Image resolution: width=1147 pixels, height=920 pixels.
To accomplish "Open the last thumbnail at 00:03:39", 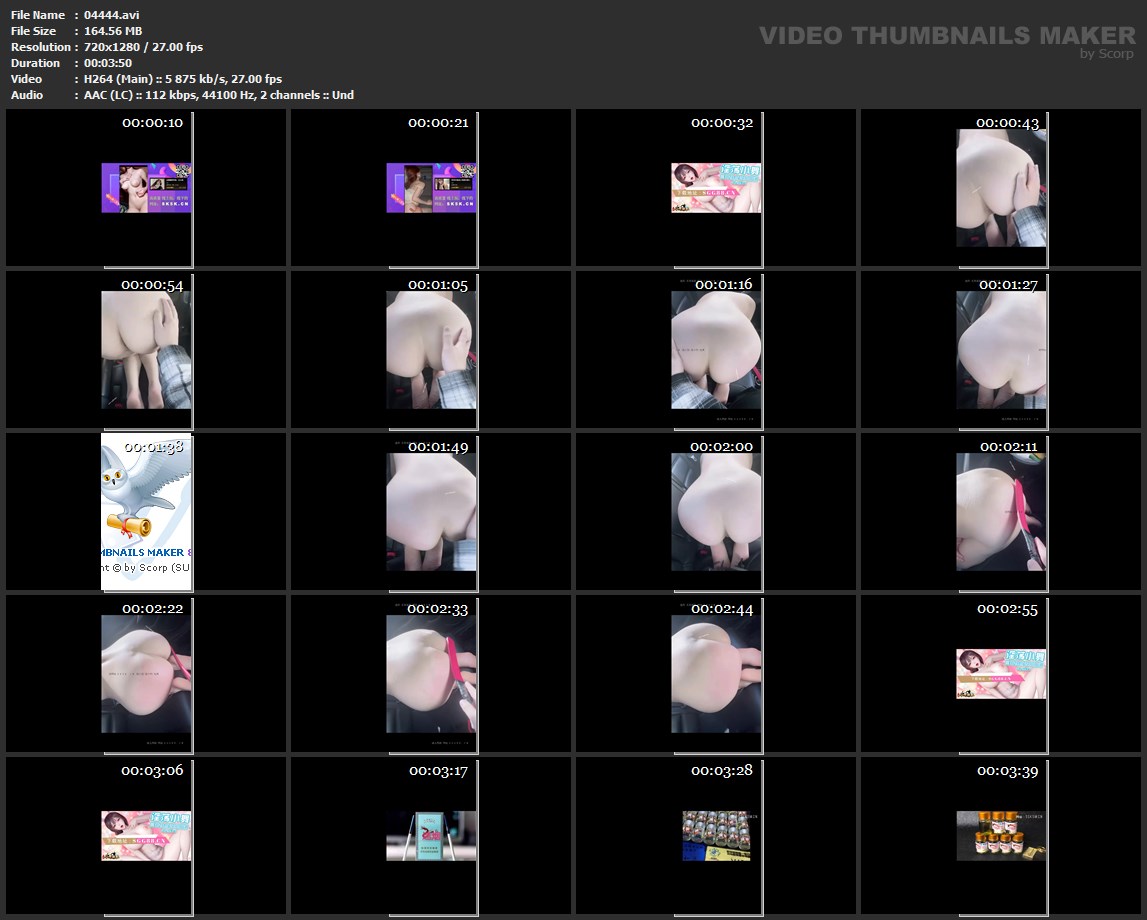I will (1001, 836).
